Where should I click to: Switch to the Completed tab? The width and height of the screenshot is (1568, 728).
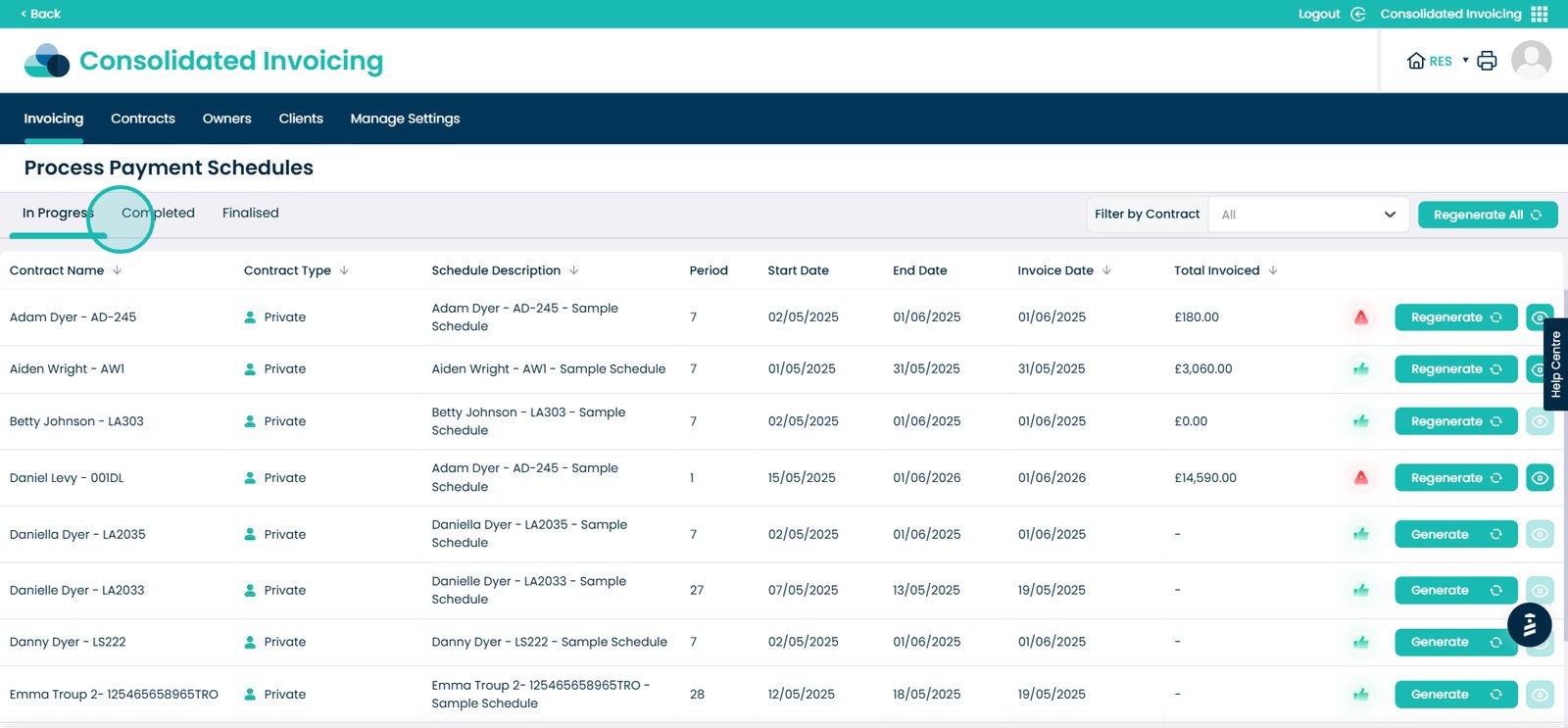coord(158,213)
